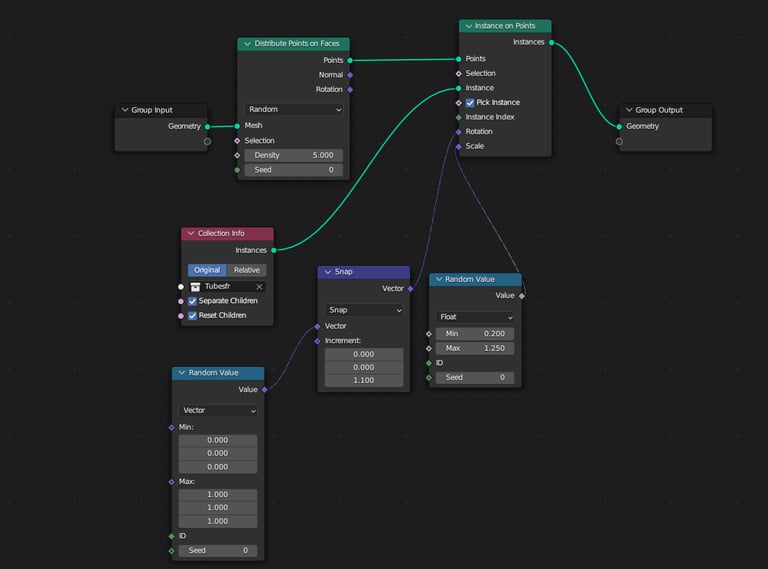The image size is (768, 569).
Task: Open the Vector data type dropdown
Action: pos(218,410)
